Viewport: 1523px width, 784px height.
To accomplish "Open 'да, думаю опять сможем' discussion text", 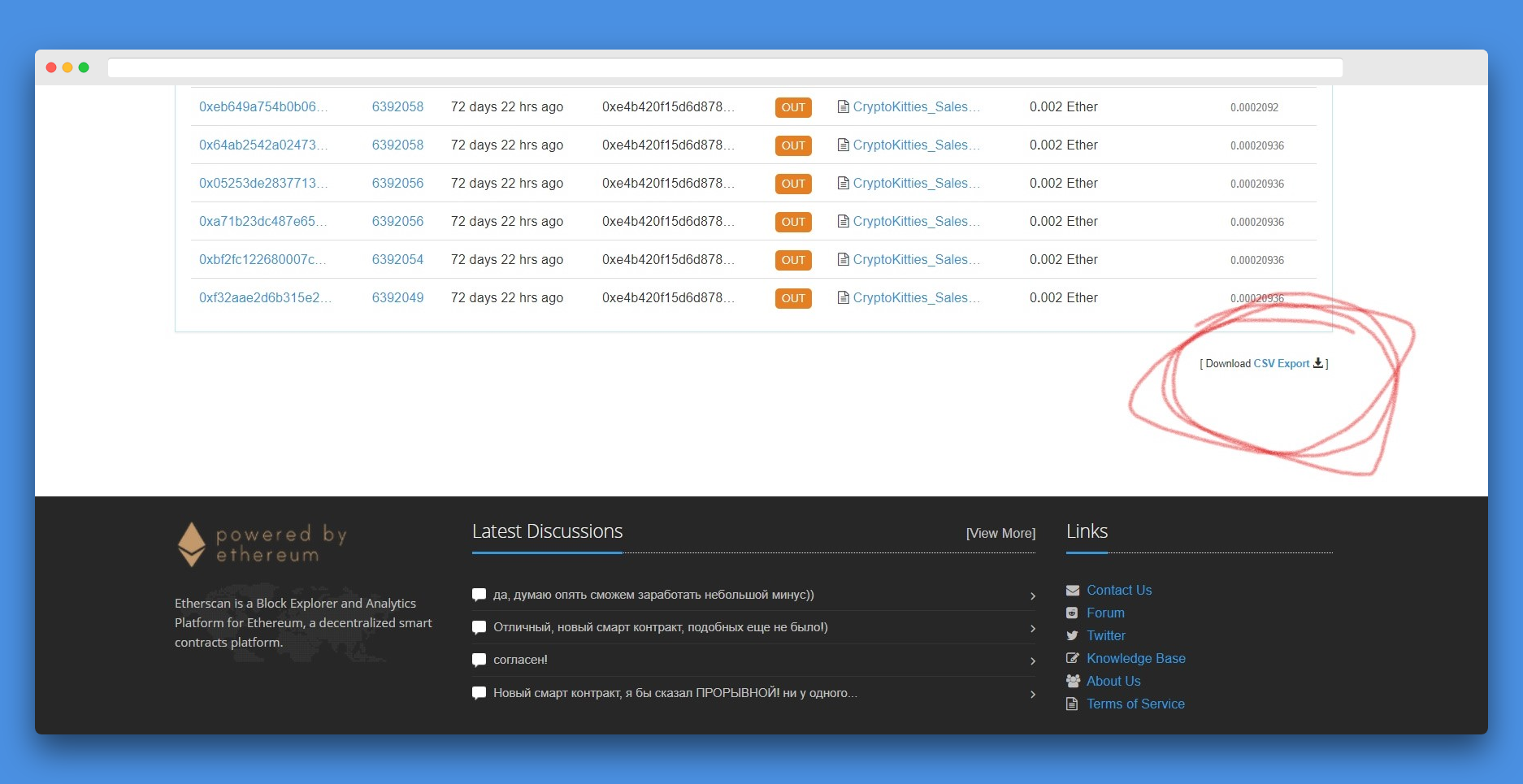I will click(653, 595).
